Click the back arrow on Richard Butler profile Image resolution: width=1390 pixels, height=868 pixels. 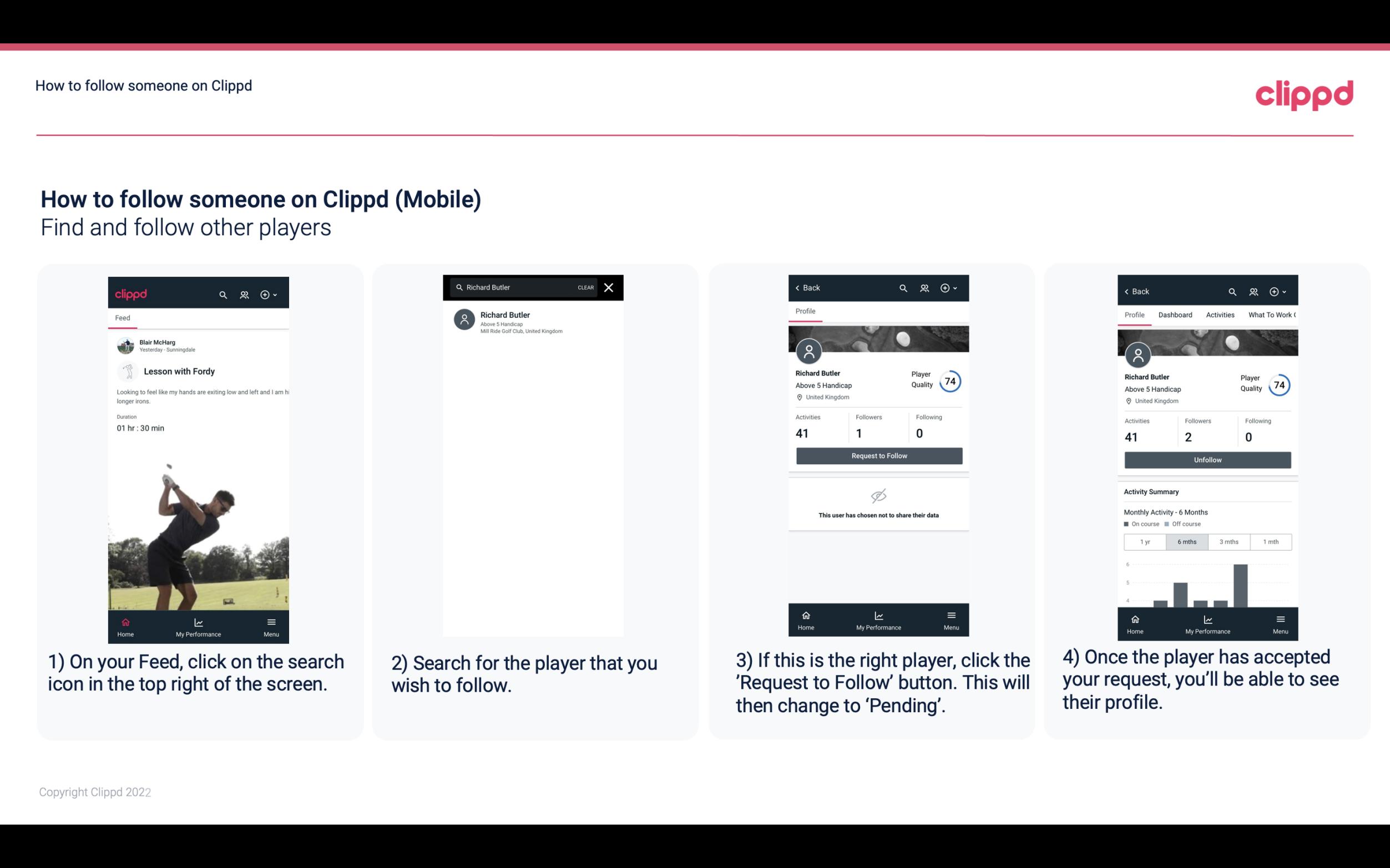pyautogui.click(x=799, y=288)
